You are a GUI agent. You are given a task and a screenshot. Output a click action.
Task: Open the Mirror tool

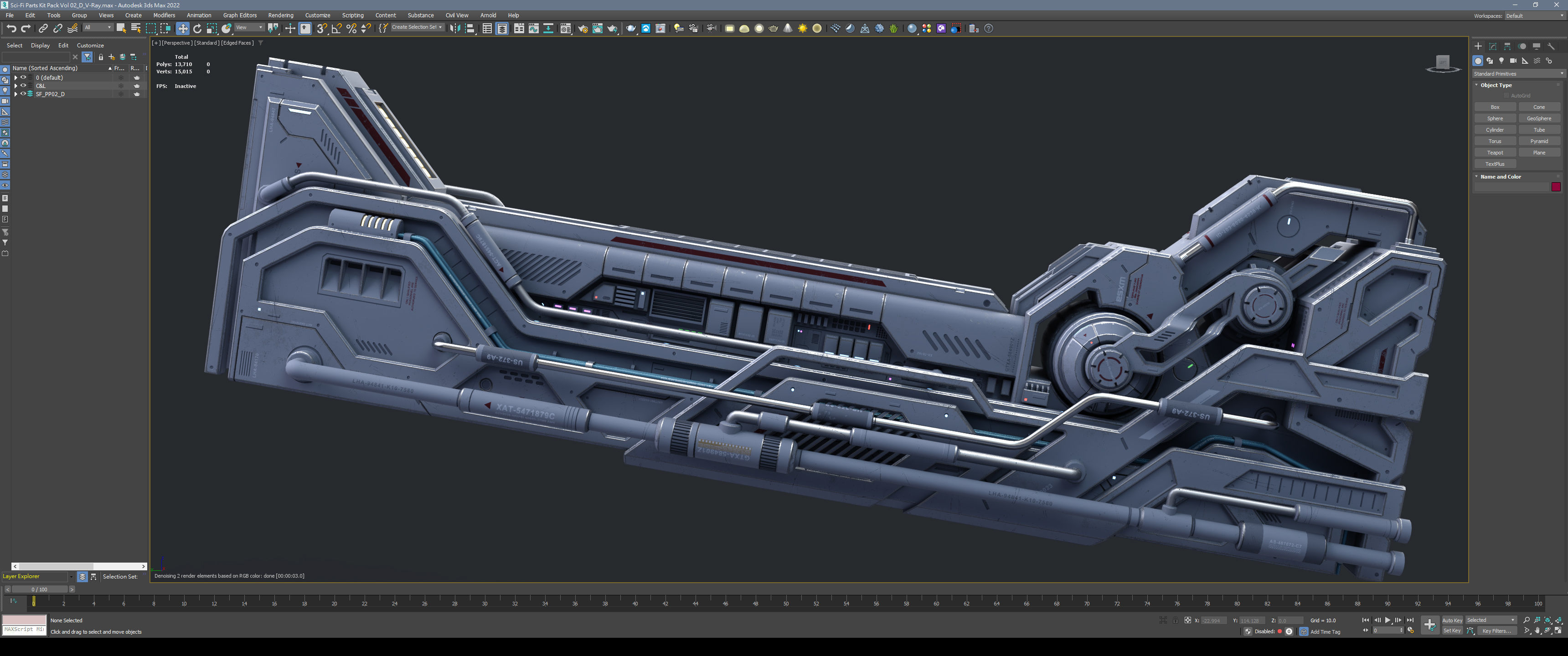455,29
